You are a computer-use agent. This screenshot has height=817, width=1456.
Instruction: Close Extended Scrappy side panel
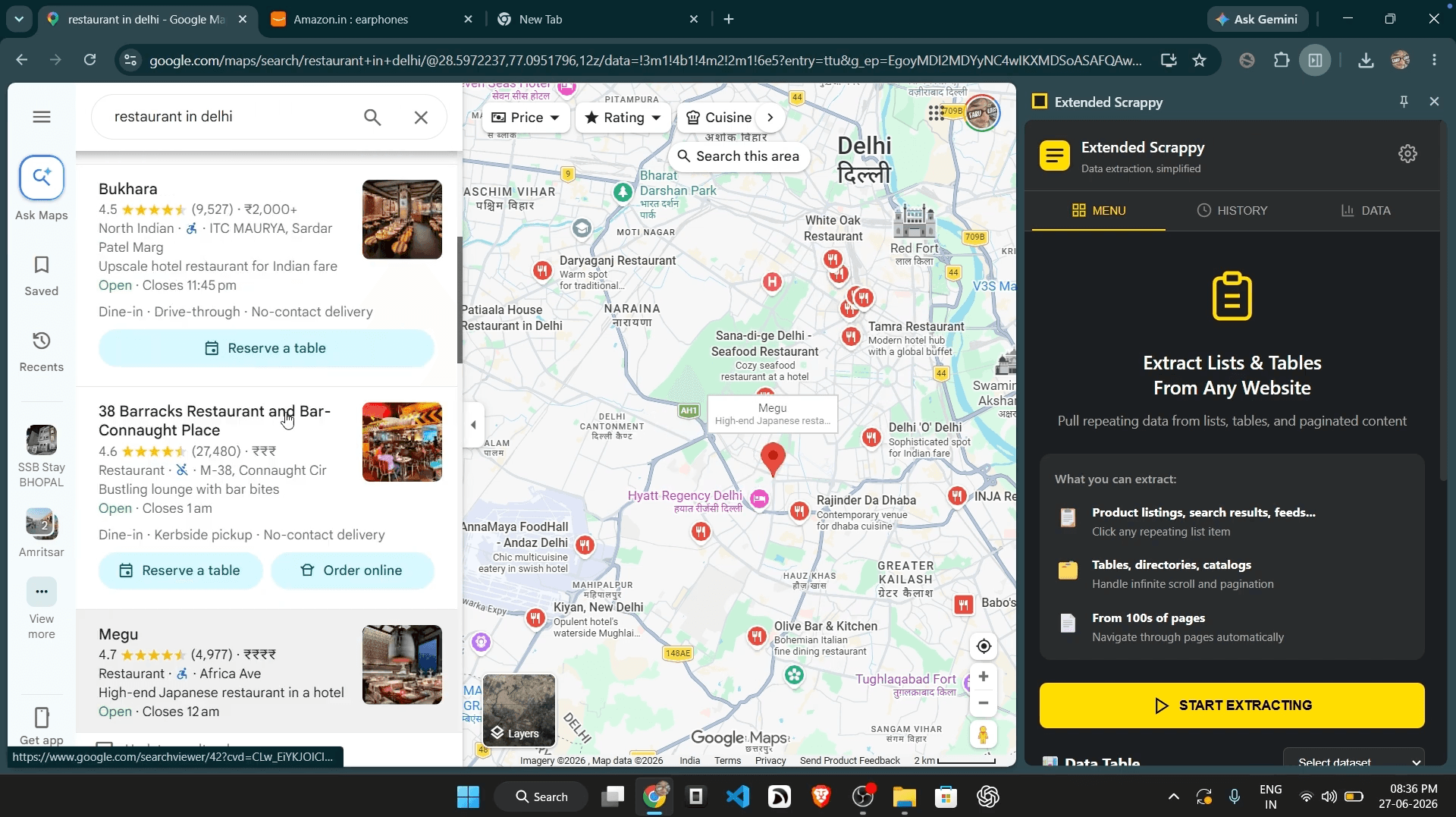point(1434,102)
